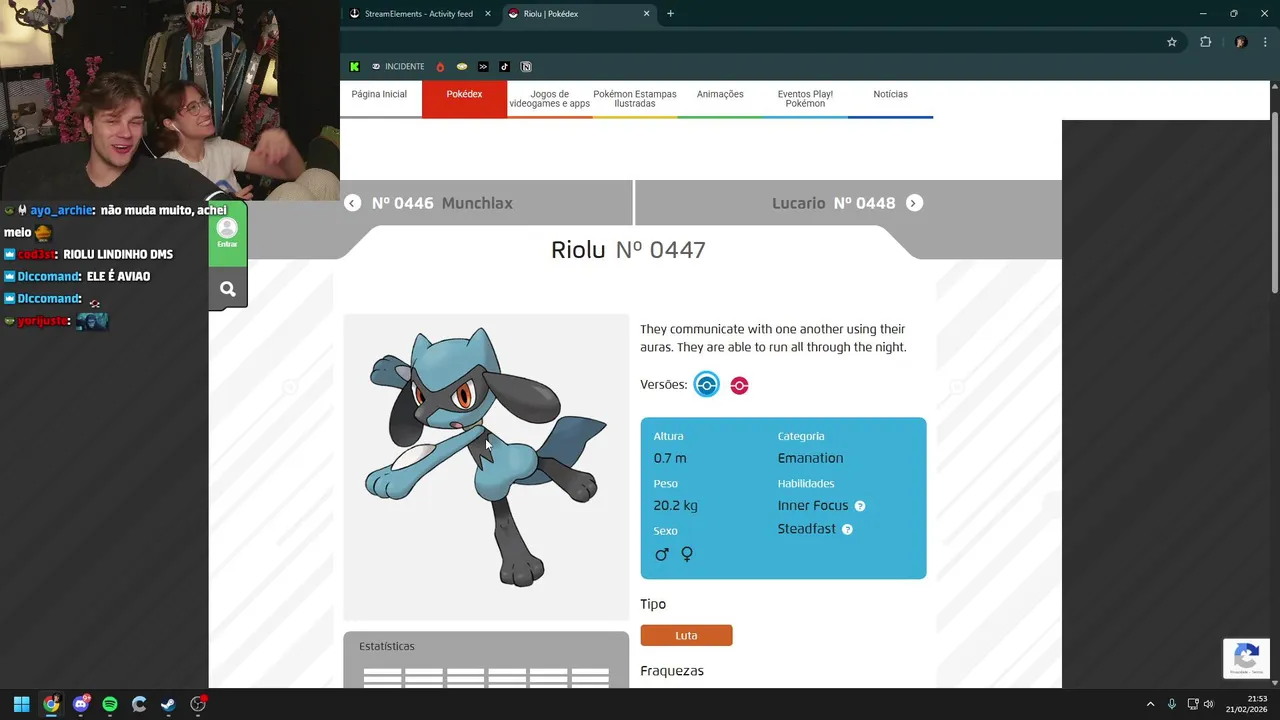Select the red Pokéball version
1280x720 pixels.
click(739, 386)
